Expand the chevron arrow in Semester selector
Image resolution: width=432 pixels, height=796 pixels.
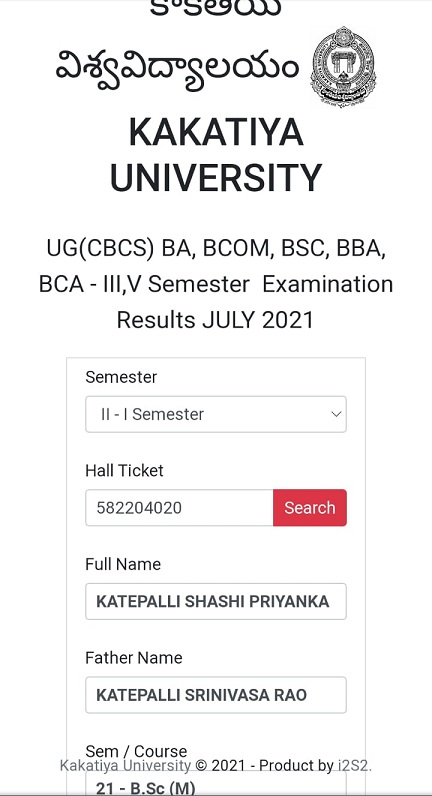(336, 414)
